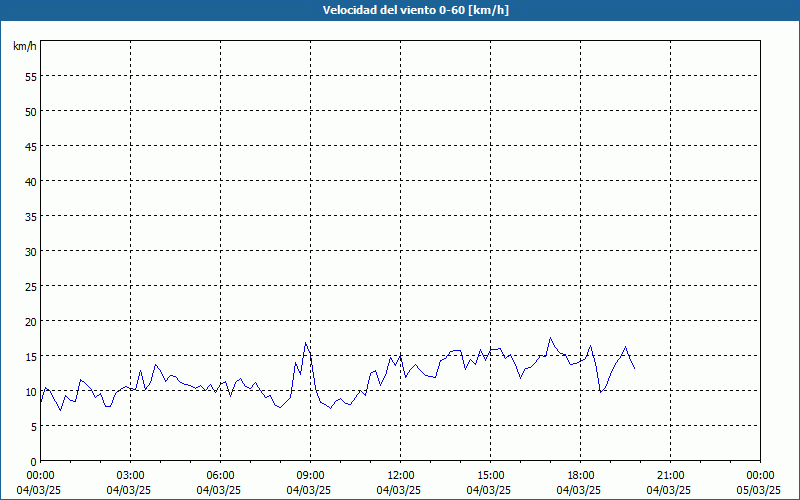Click the "km/h" unit label on the y-axis
The image size is (800, 500).
pos(25,46)
